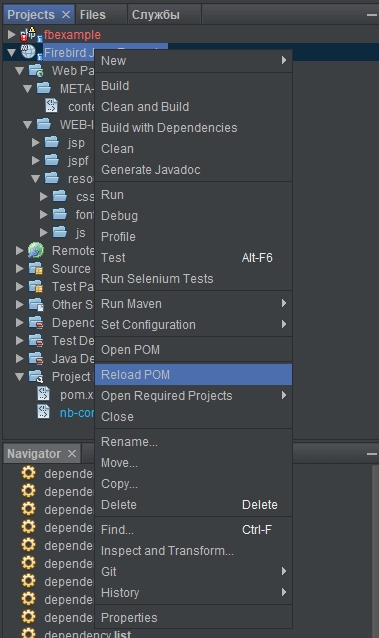Collapse the Web Pages node
The height and width of the screenshot is (638, 379).
coord(20,71)
